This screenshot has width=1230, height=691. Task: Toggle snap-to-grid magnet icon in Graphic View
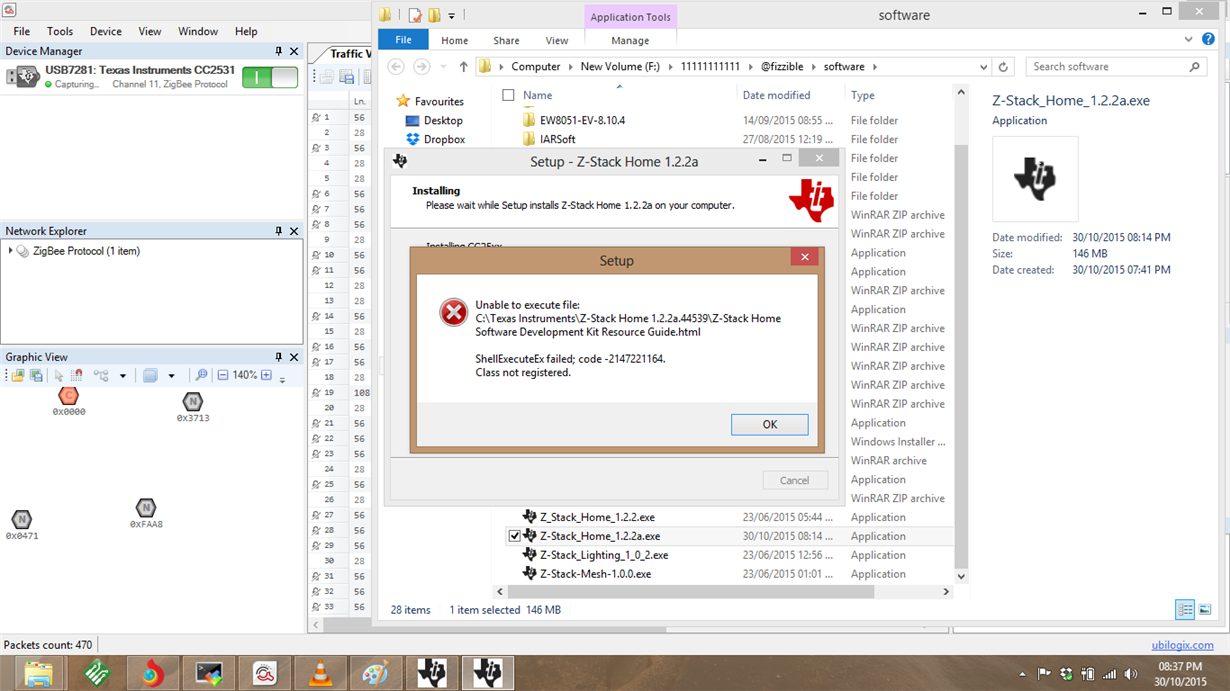pos(77,376)
